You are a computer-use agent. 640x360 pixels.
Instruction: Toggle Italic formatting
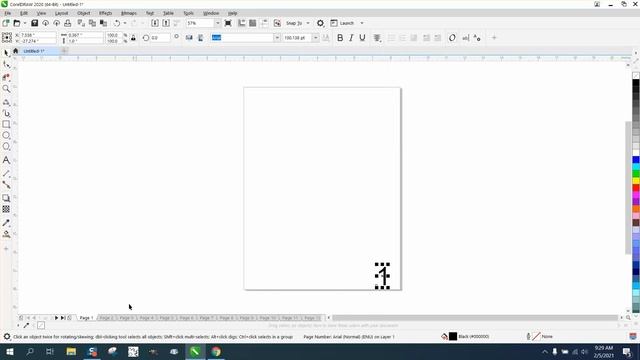tap(351, 38)
